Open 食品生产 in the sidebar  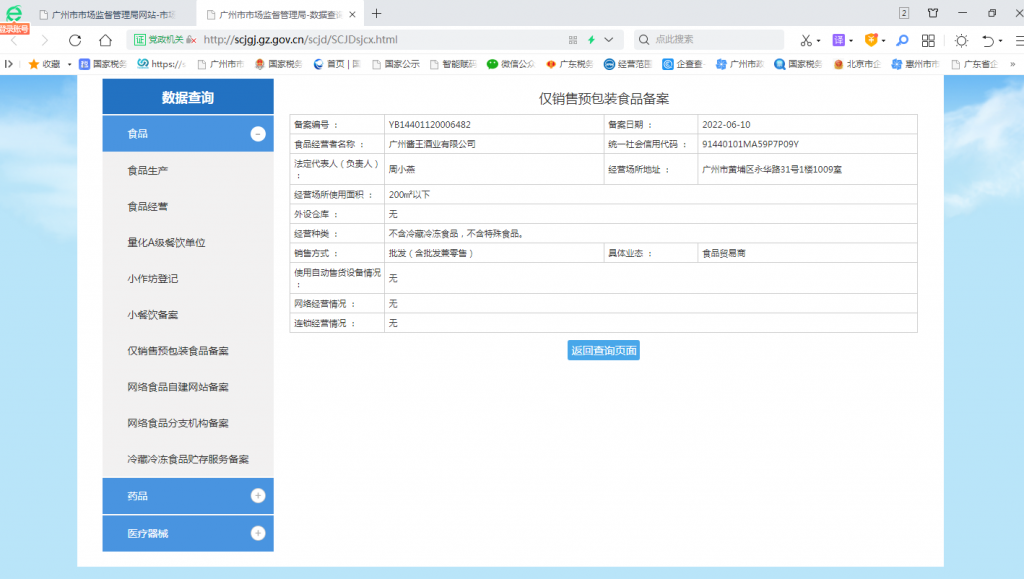pyautogui.click(x=148, y=171)
